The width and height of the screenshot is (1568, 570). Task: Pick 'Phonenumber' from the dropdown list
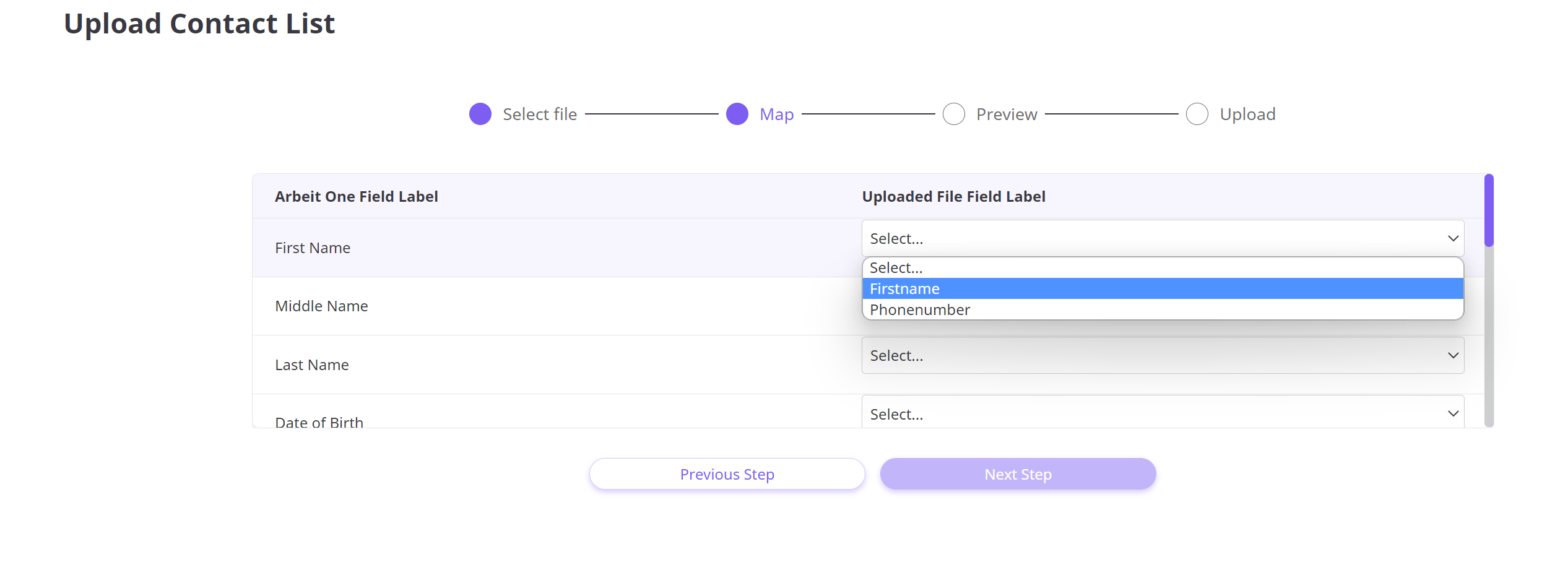pos(1163,309)
